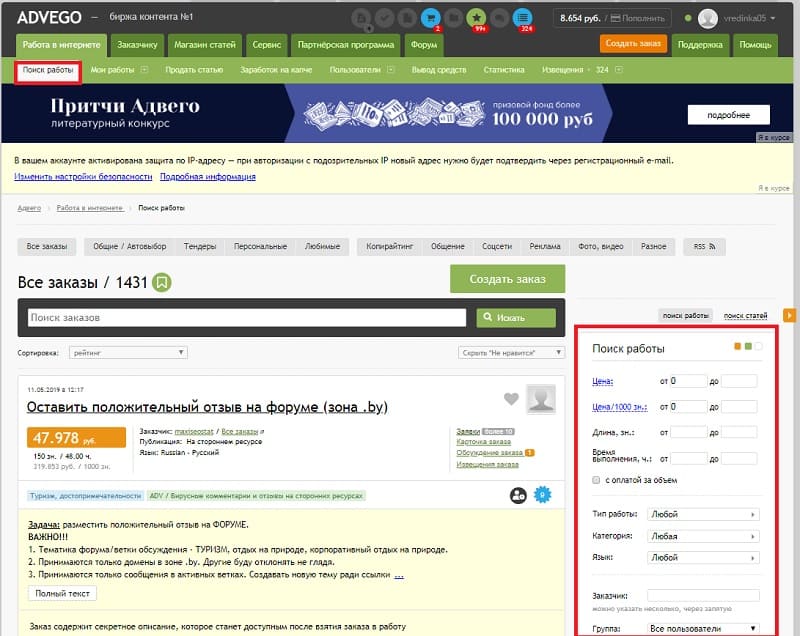Viewport: 800px width, 636px height.
Task: Switch to the Копирайтинг tab
Action: click(386, 246)
